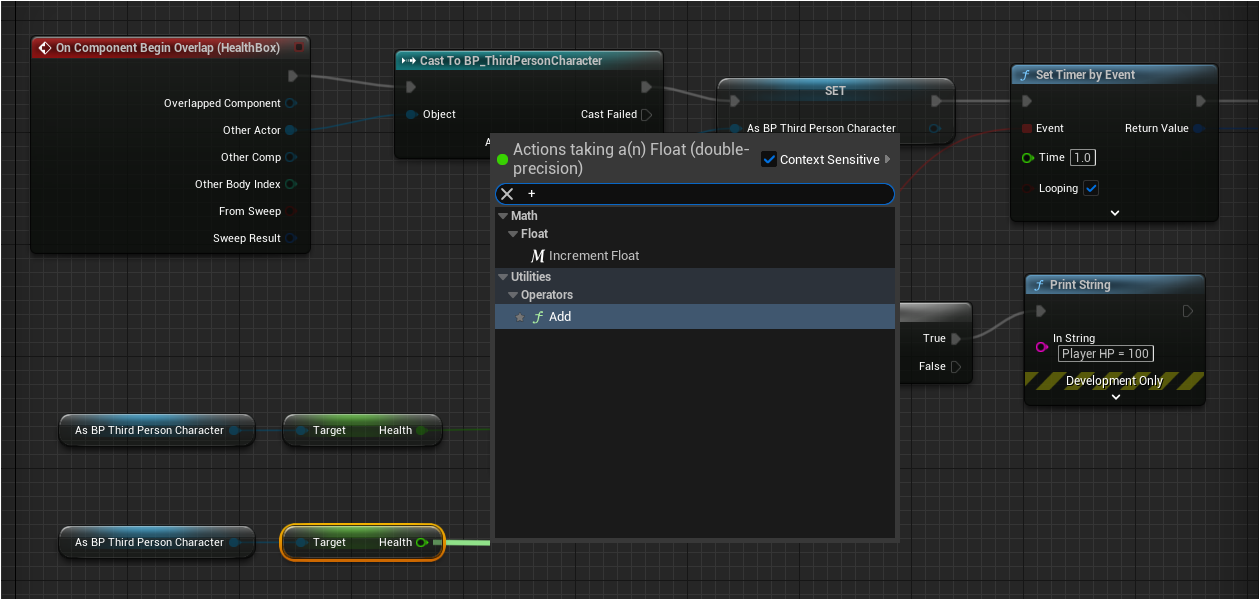Image resolution: width=1260 pixels, height=600 pixels.
Task: Click the Development Only label on Print String
Action: point(1114,381)
